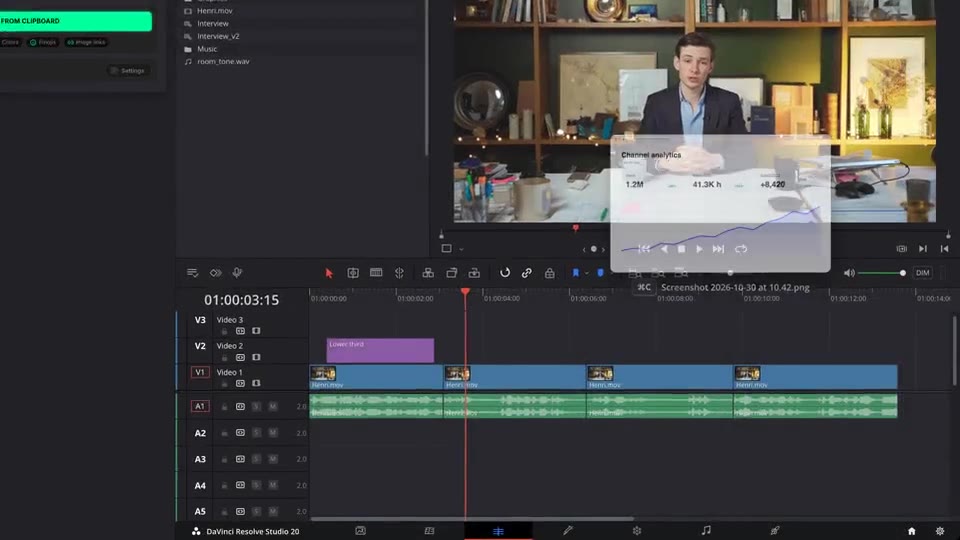The height and width of the screenshot is (540, 960).
Task: Click the 01:00:03:15 timecode field
Action: click(x=241, y=300)
